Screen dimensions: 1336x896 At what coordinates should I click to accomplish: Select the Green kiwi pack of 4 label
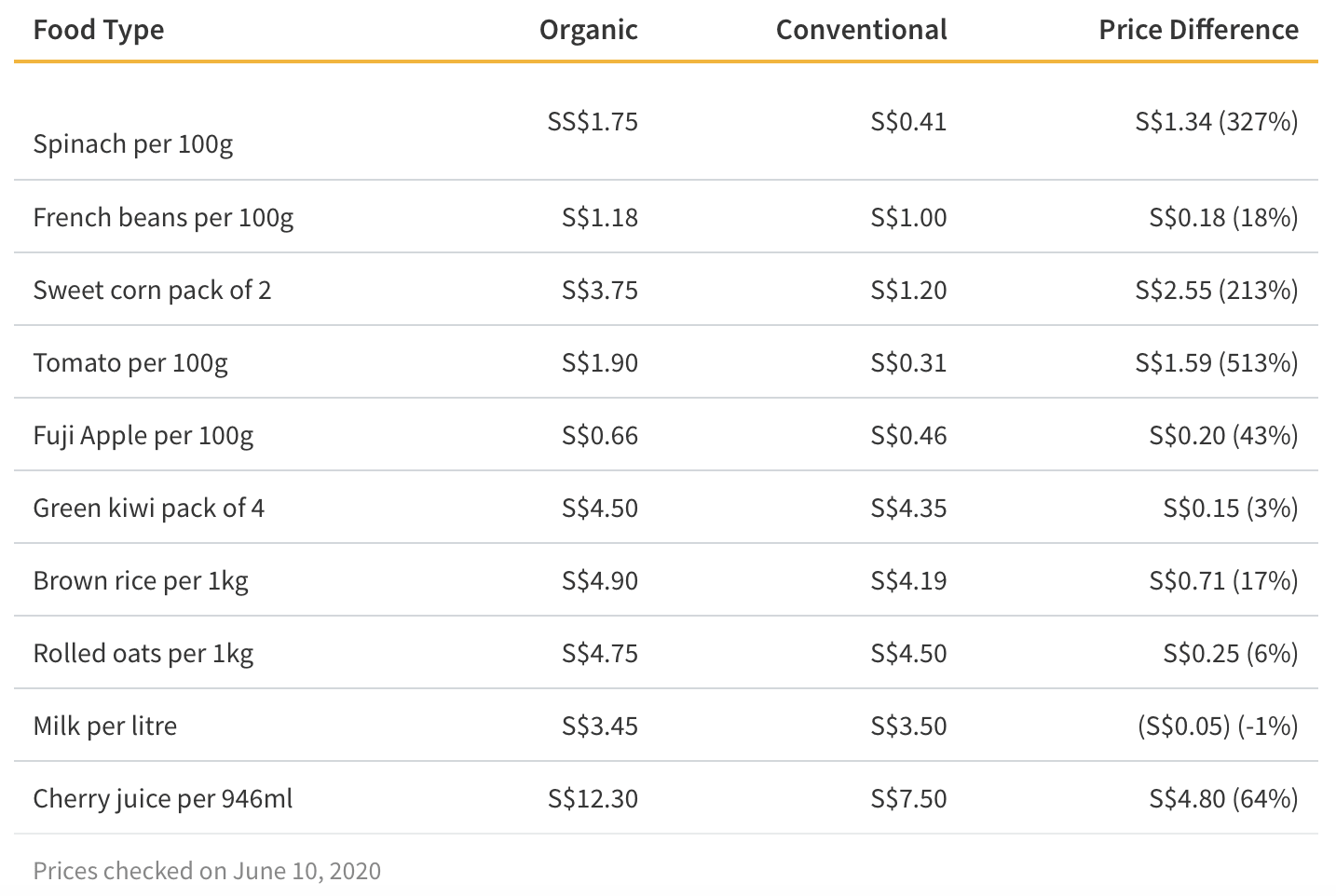pos(149,508)
